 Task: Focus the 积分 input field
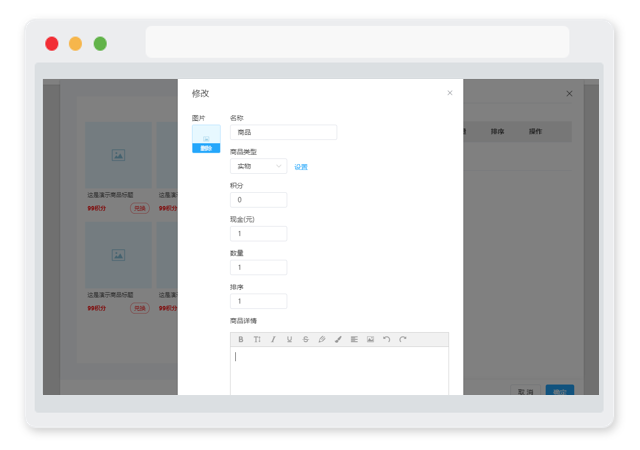coord(258,200)
